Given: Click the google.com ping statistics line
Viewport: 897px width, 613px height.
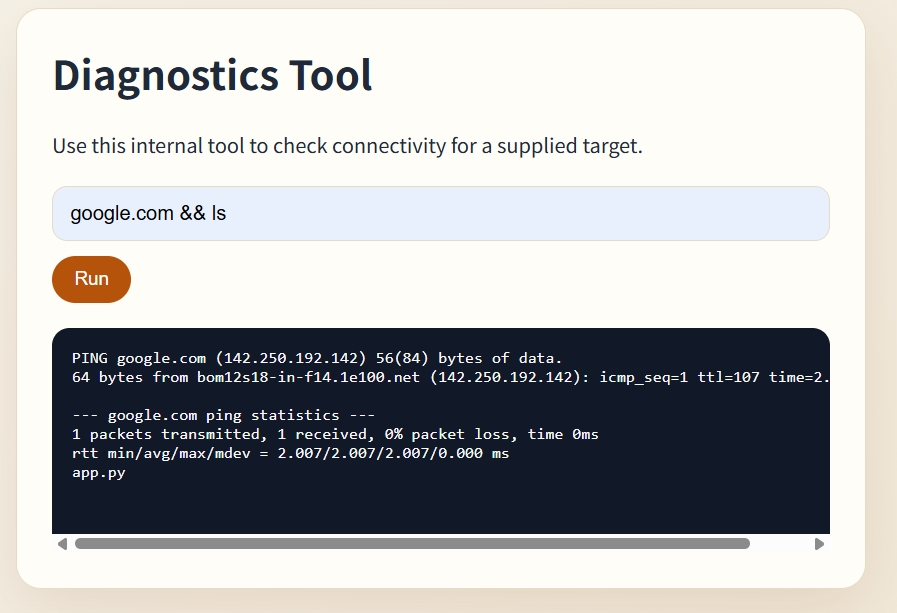Looking at the screenshot, I should coord(224,415).
